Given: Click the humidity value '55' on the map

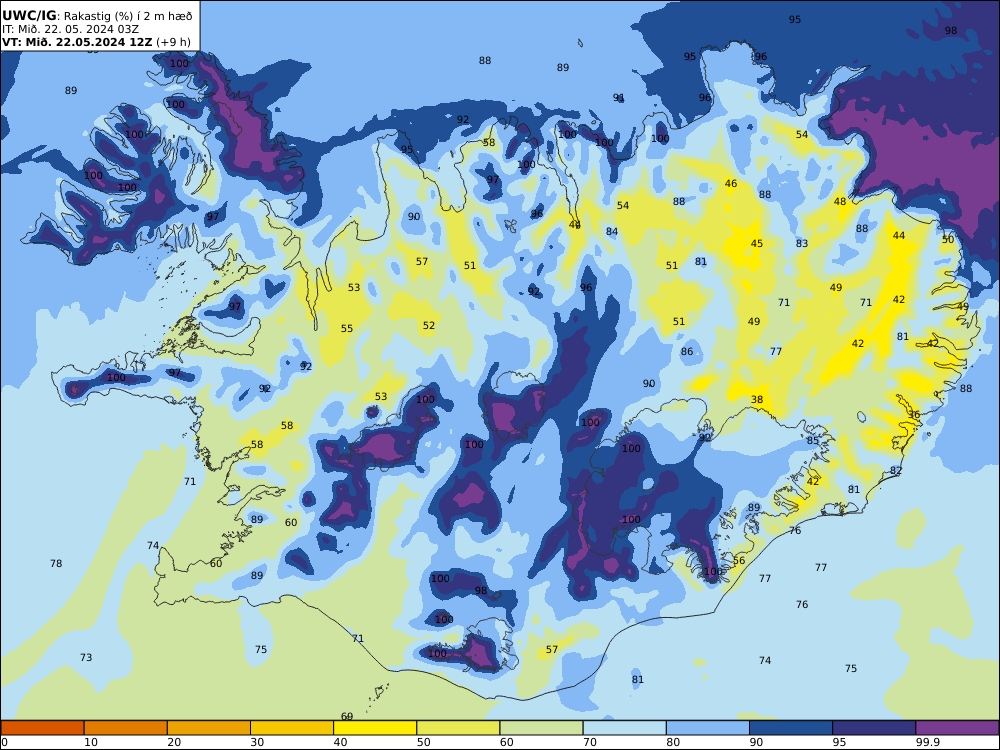Looking at the screenshot, I should pos(346,328).
